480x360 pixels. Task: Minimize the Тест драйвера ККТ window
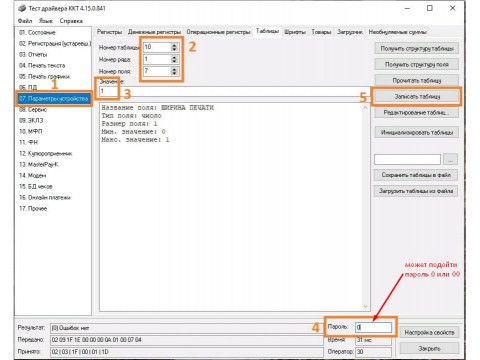coord(407,8)
